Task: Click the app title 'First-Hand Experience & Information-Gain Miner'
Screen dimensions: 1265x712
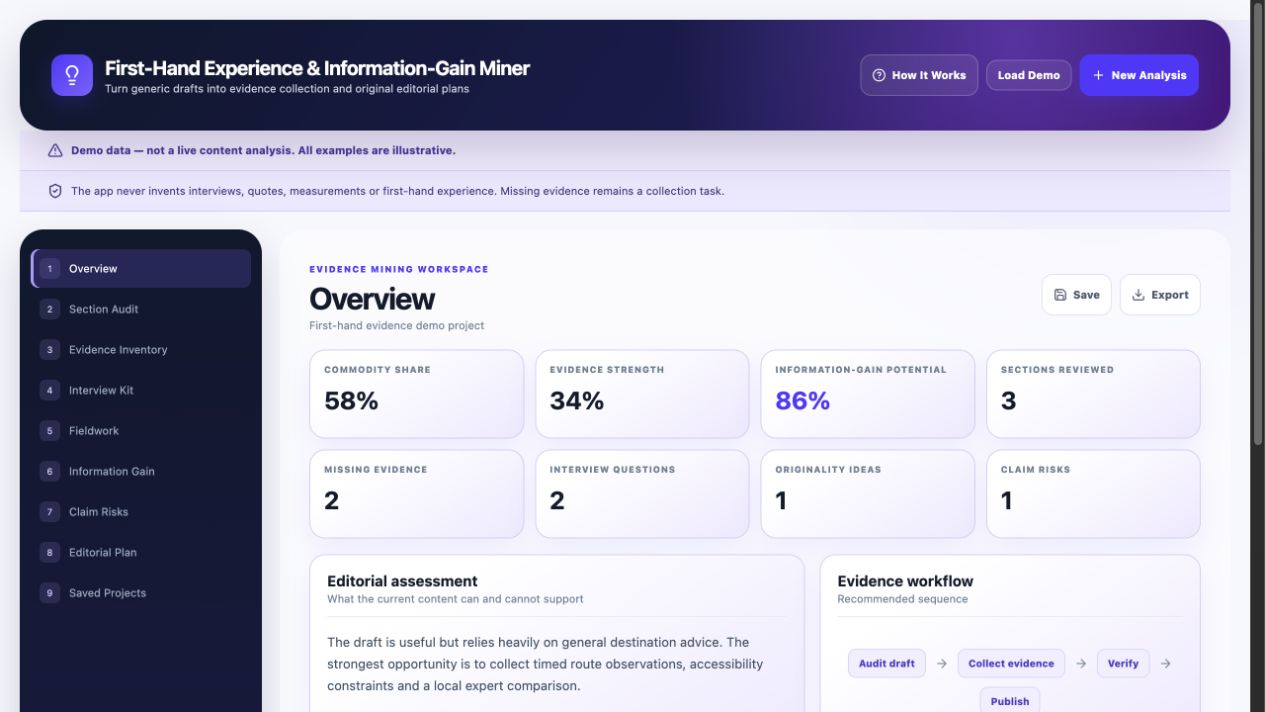Action: tap(317, 68)
